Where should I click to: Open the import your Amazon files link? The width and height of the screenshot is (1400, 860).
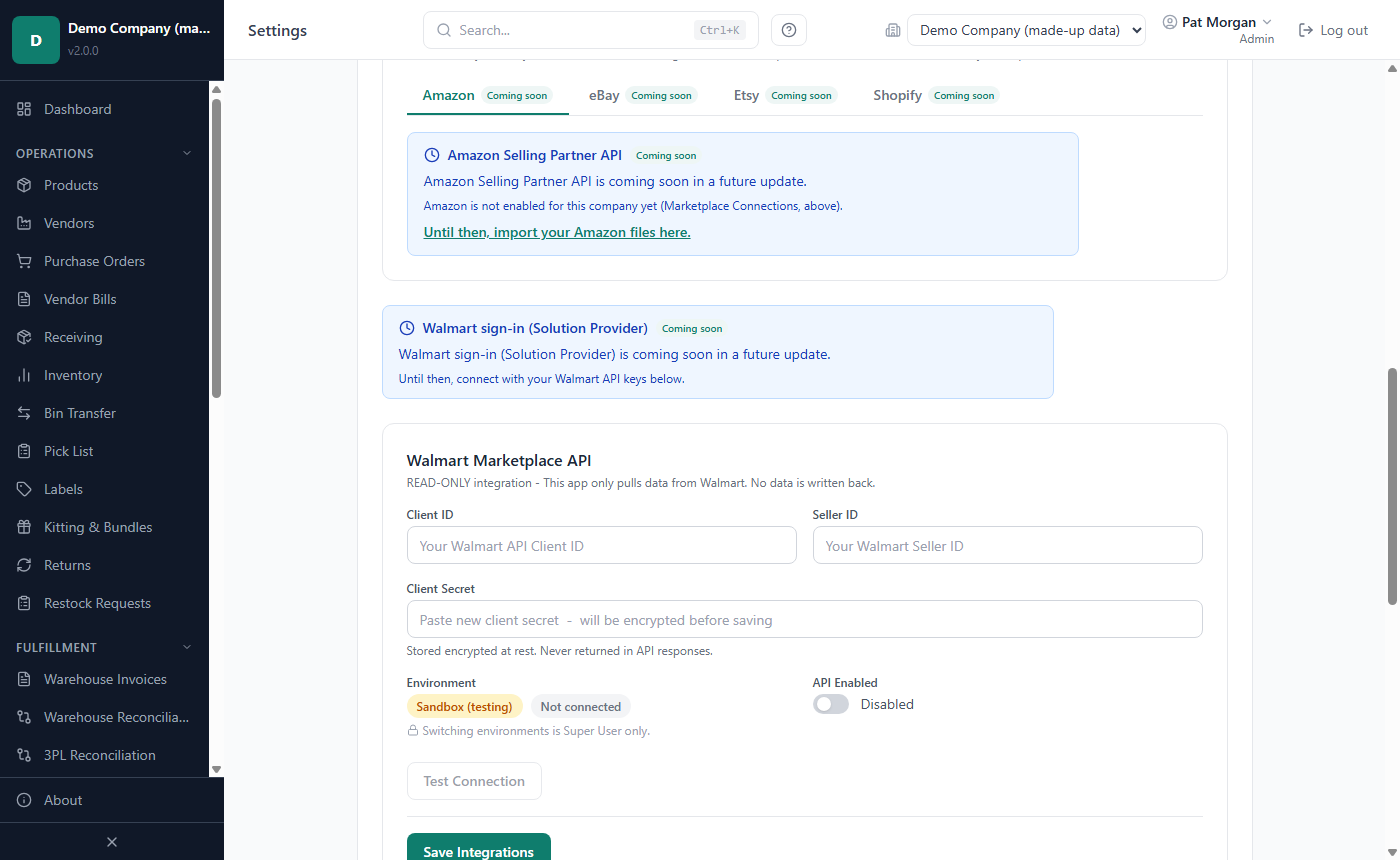pos(557,232)
